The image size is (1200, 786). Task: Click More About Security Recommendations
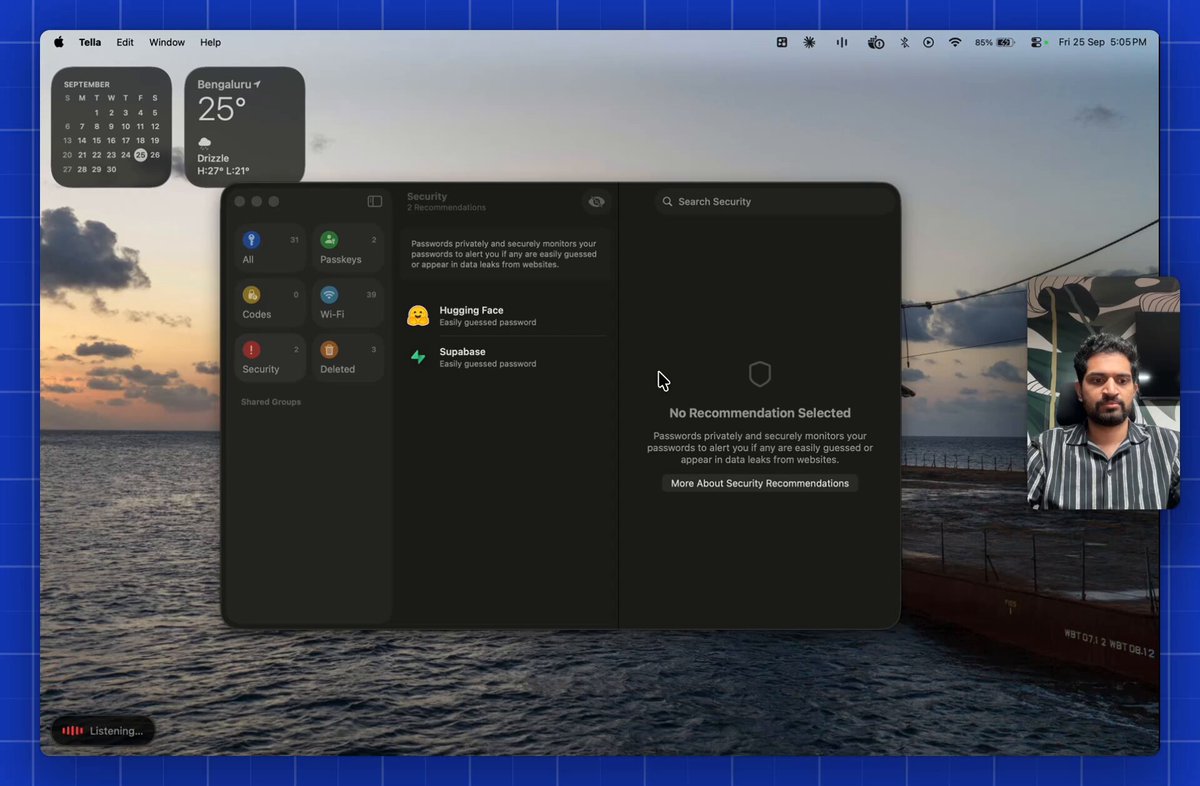click(760, 483)
